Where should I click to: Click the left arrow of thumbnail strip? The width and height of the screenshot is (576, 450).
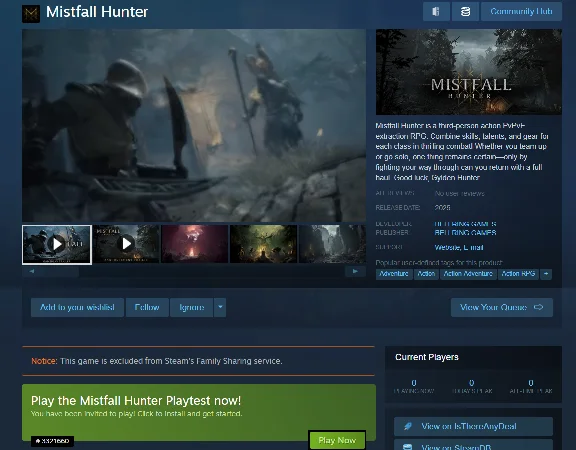[32, 271]
